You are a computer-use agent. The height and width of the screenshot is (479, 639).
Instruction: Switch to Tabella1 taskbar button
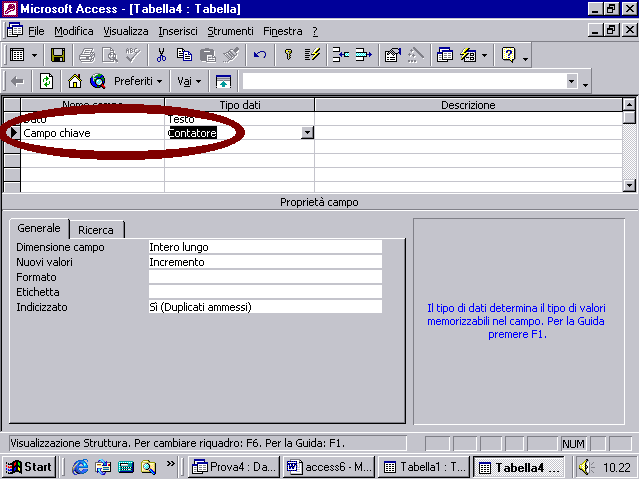point(424,467)
